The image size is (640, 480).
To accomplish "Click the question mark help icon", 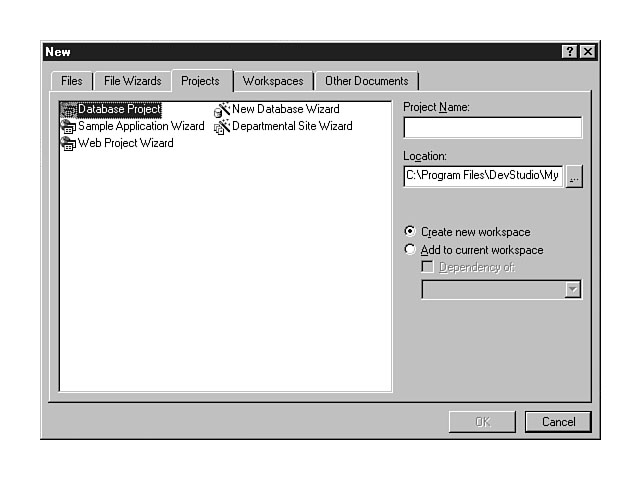I will click(x=569, y=52).
